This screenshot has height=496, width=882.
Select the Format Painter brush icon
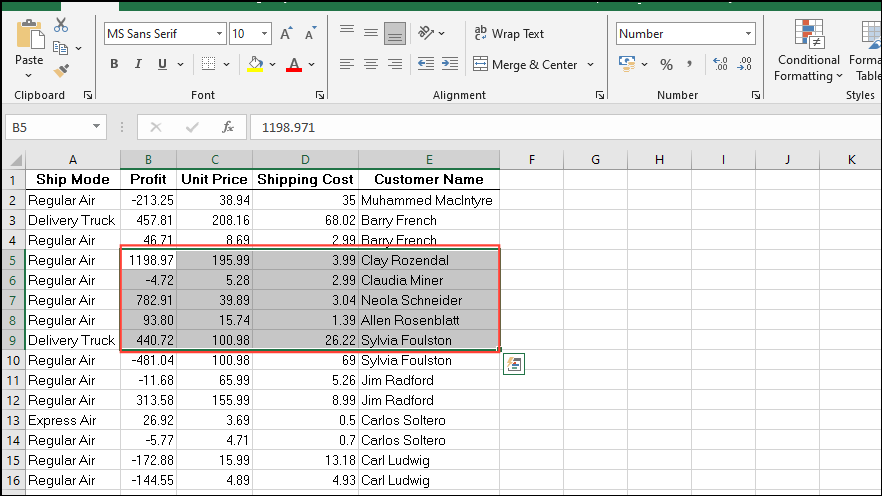61,71
